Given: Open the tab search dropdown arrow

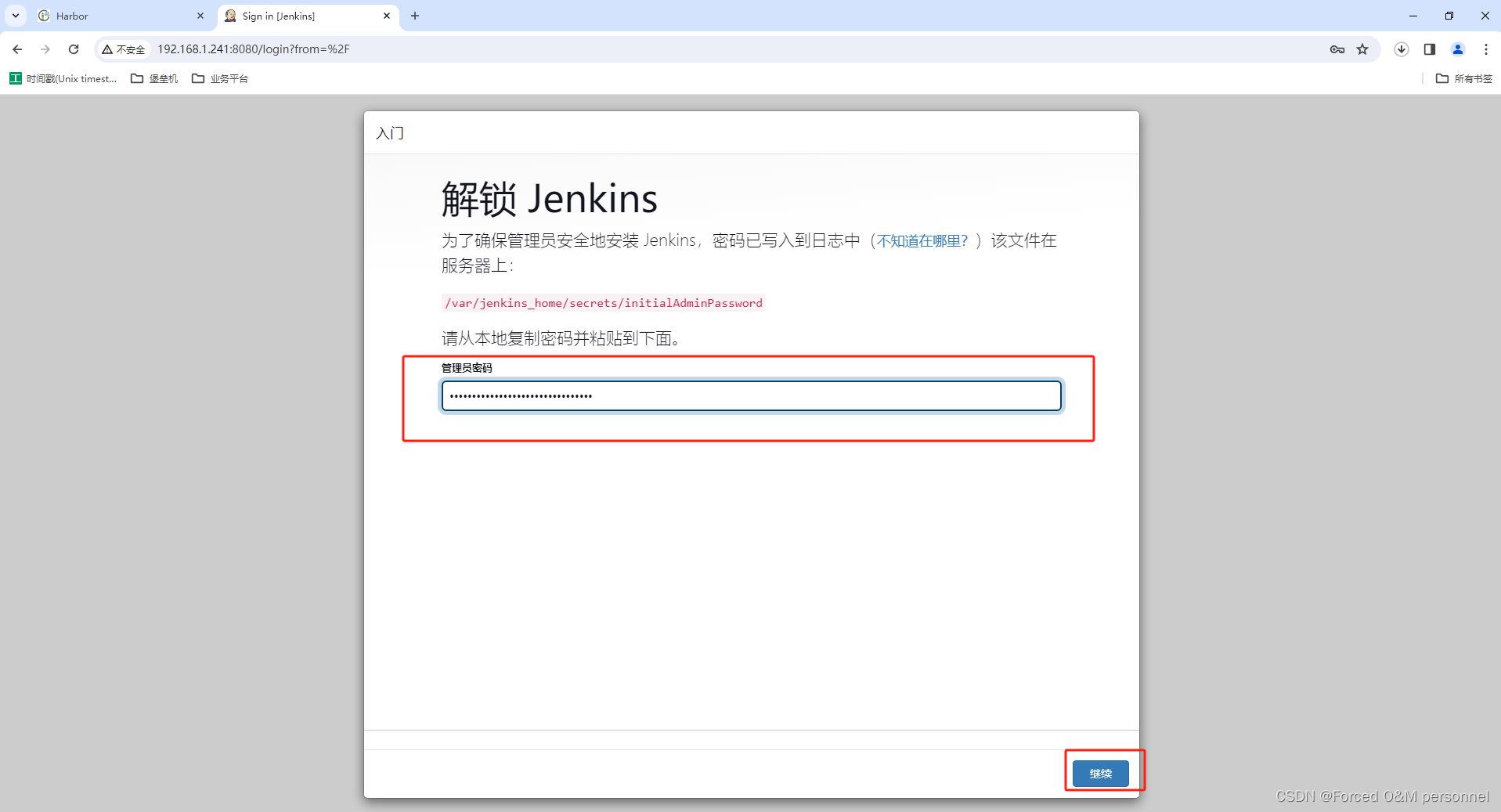Looking at the screenshot, I should 16,16.
